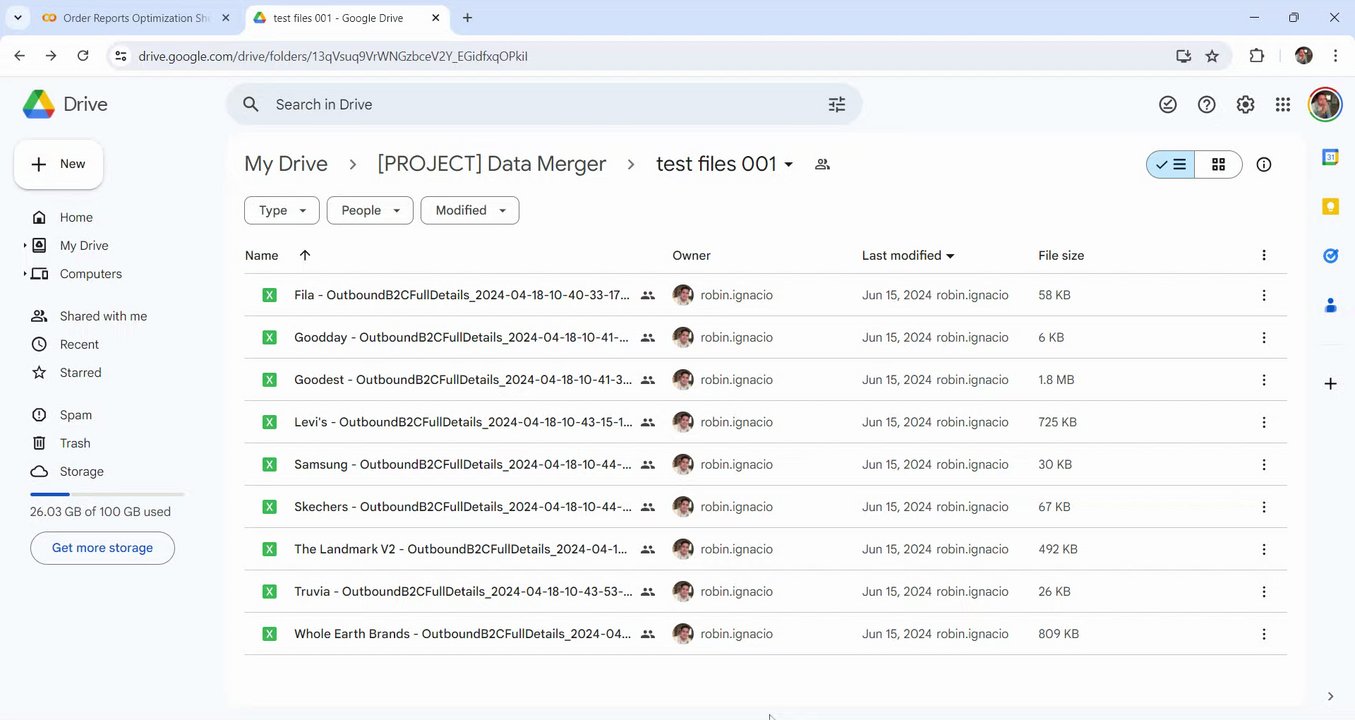Open shared-folder people icon beside test files 001
1355x720 pixels.
822,164
